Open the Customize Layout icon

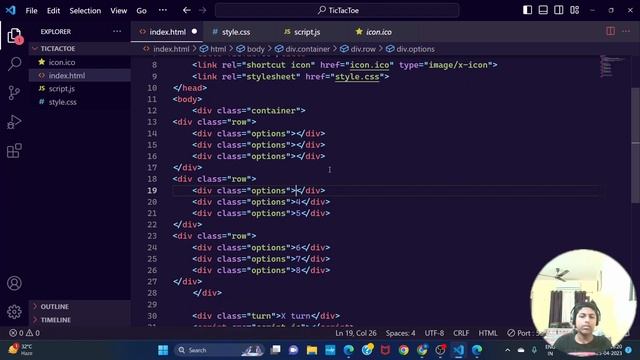[x=575, y=10]
